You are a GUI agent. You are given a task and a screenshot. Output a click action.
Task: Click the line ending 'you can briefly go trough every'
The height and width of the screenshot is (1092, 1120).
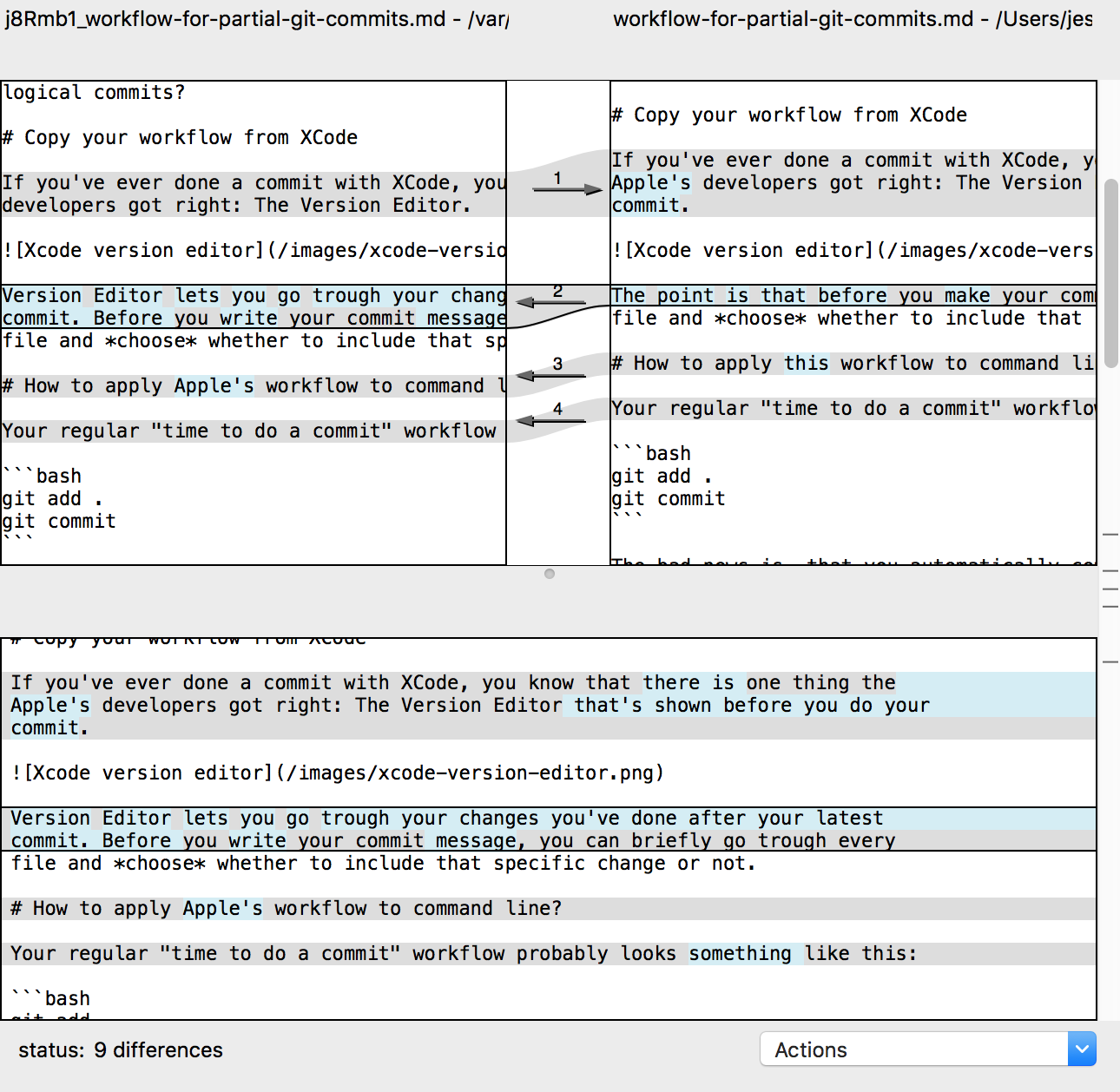click(x=453, y=840)
